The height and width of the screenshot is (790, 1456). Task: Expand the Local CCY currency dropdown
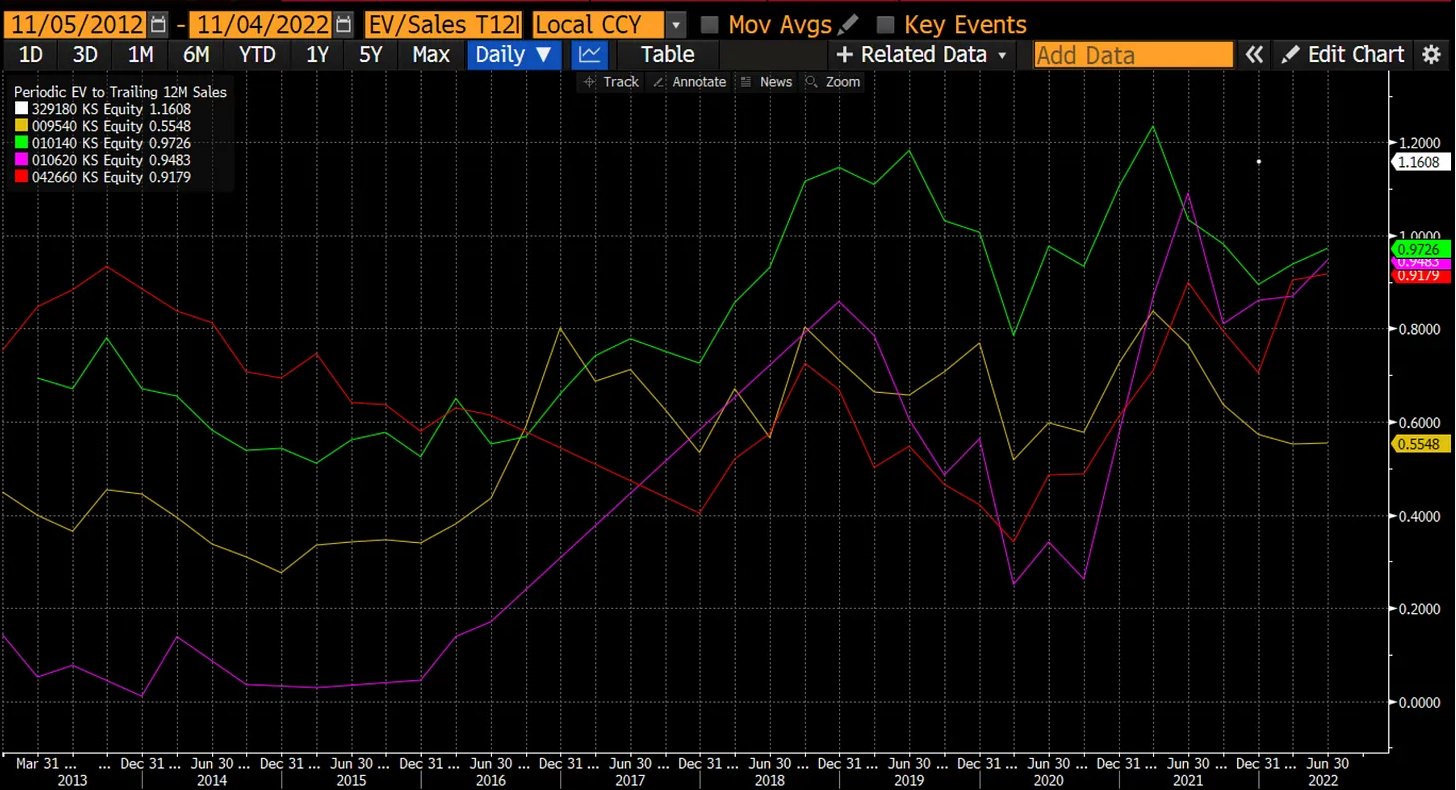676,25
